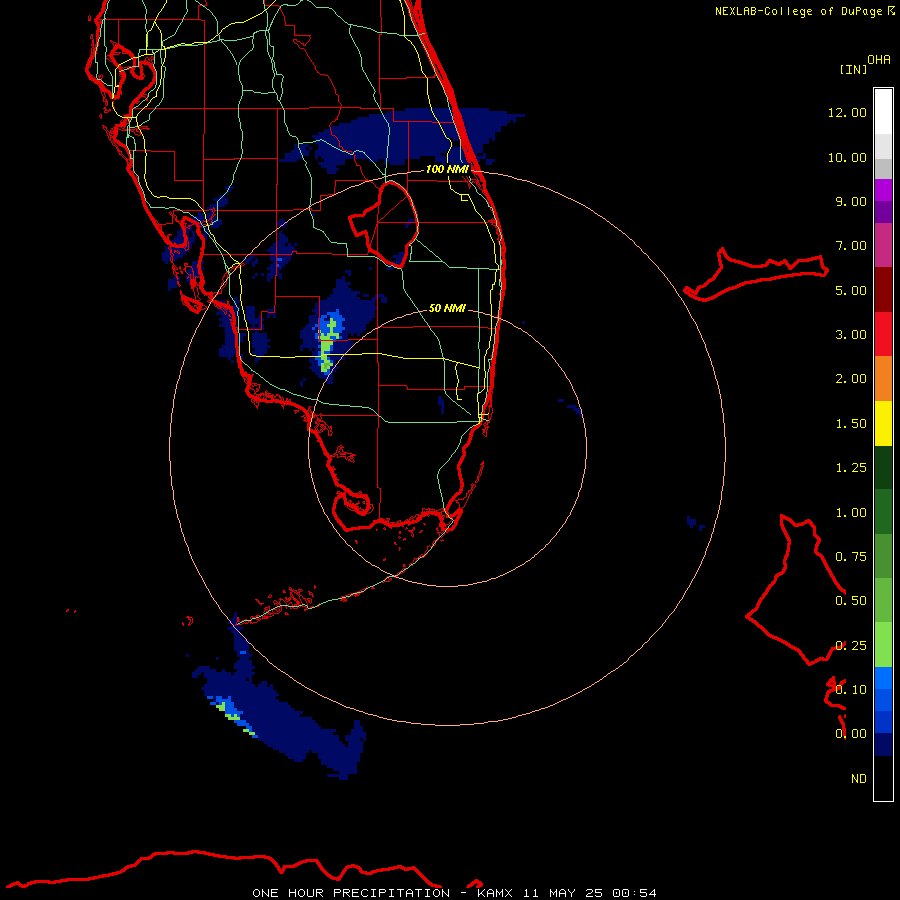Select the orange legend swatch near 2.00

pyautogui.click(x=883, y=378)
